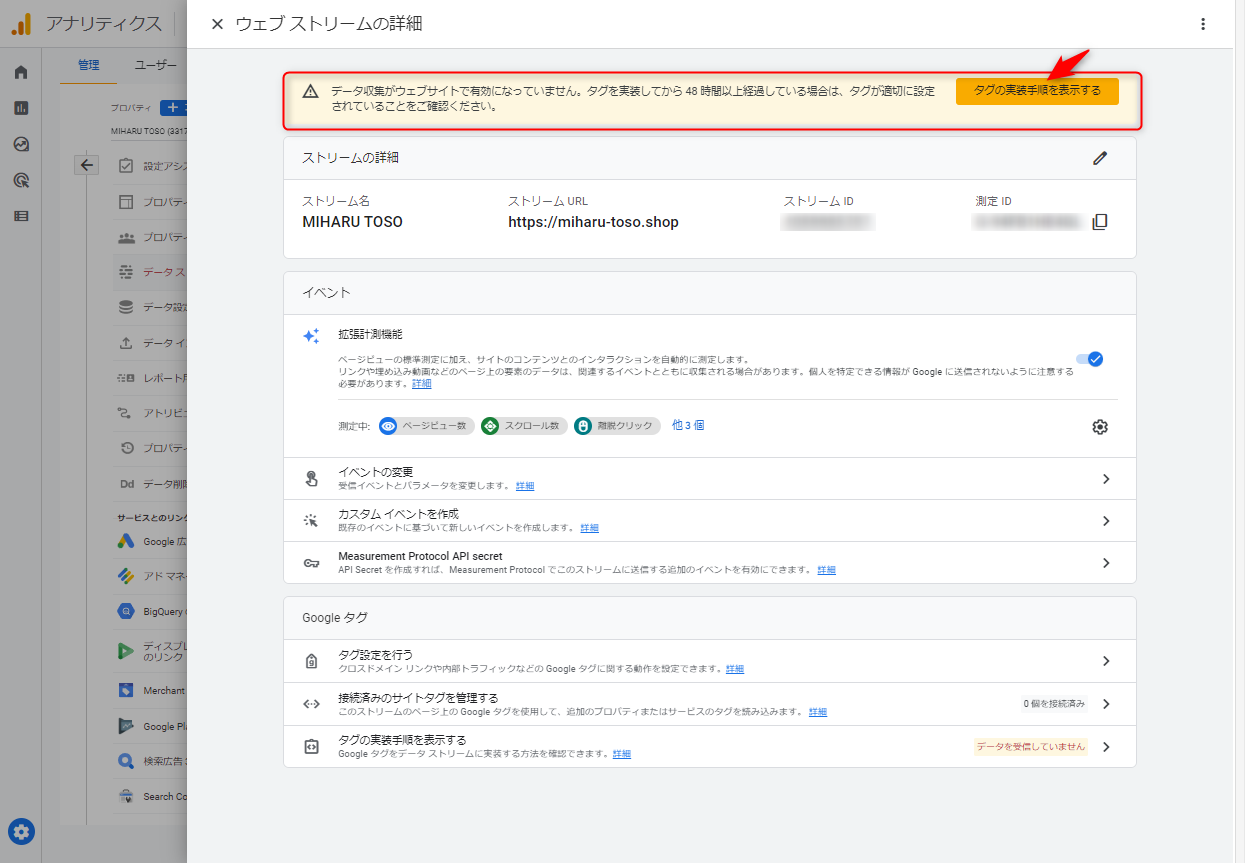Click the スクロール数 chip
This screenshot has height=863, width=1245.
tap(524, 426)
